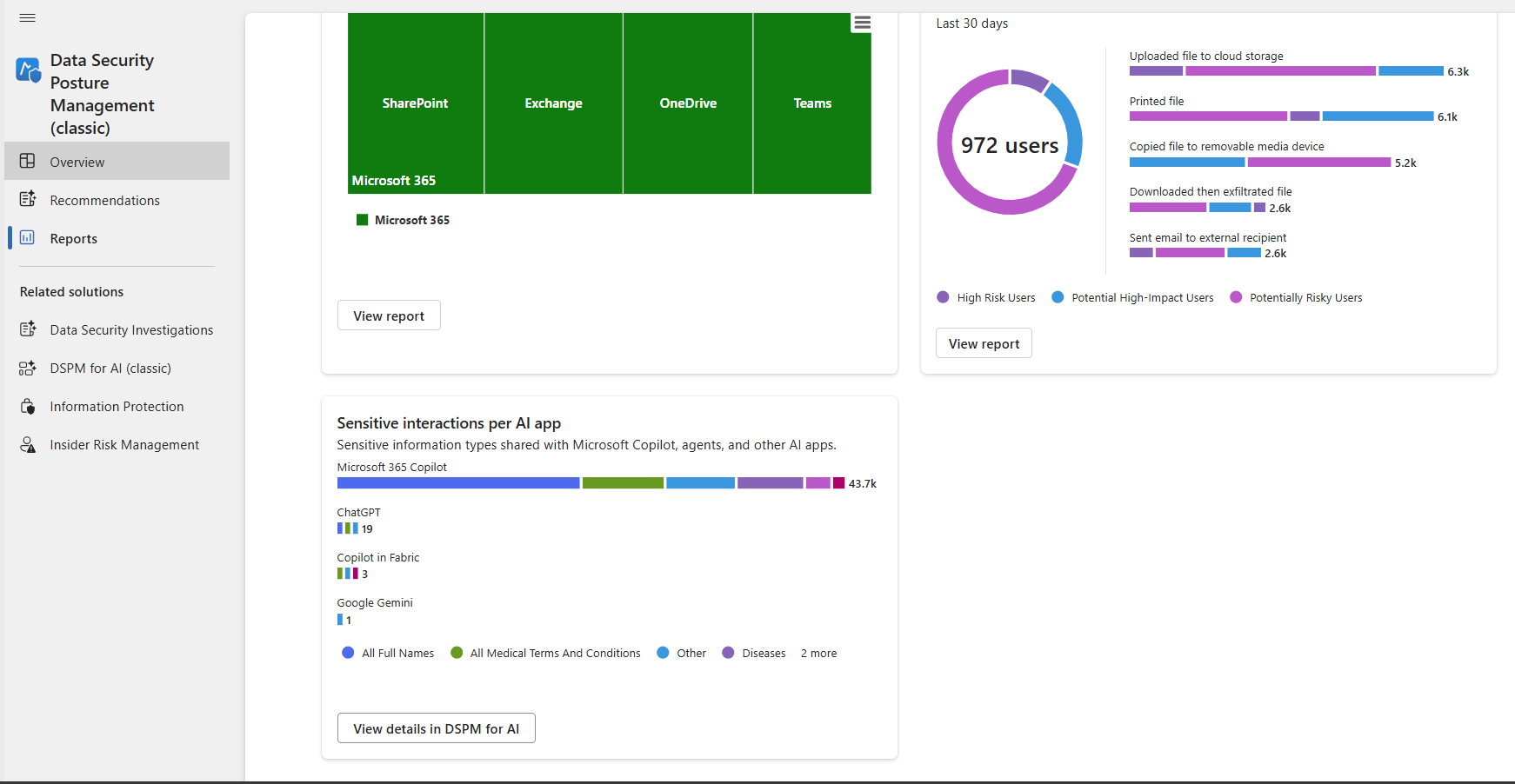Click the Data Security Posture Management logo

click(x=28, y=70)
